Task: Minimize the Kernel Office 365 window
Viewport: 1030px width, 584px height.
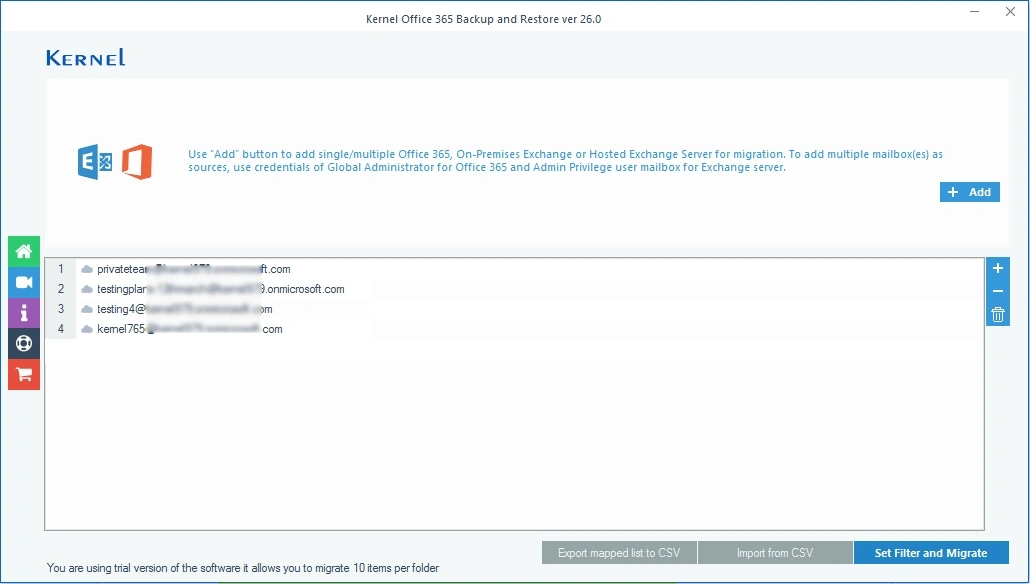Action: [x=975, y=12]
